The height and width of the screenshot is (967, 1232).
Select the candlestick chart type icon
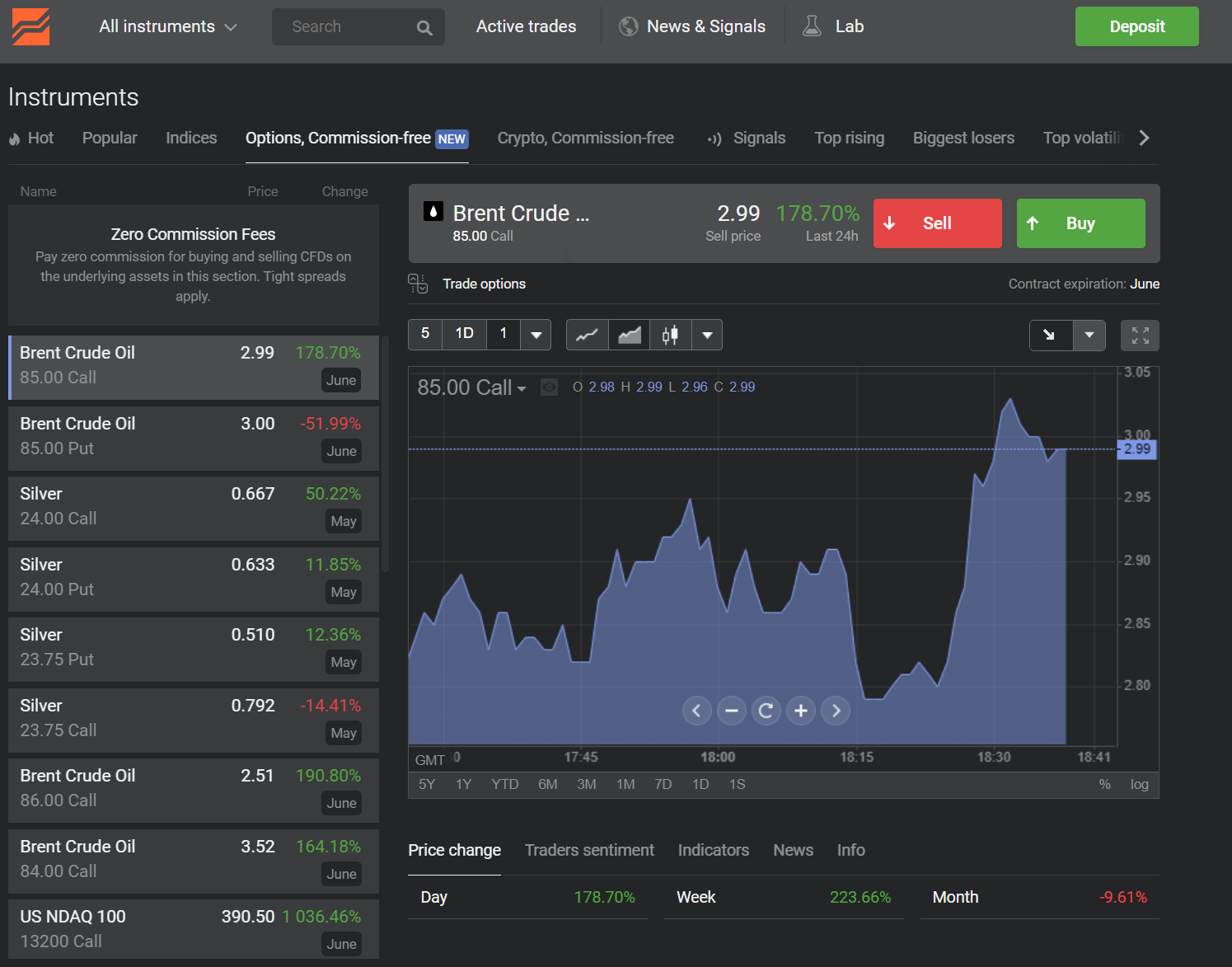[670, 335]
